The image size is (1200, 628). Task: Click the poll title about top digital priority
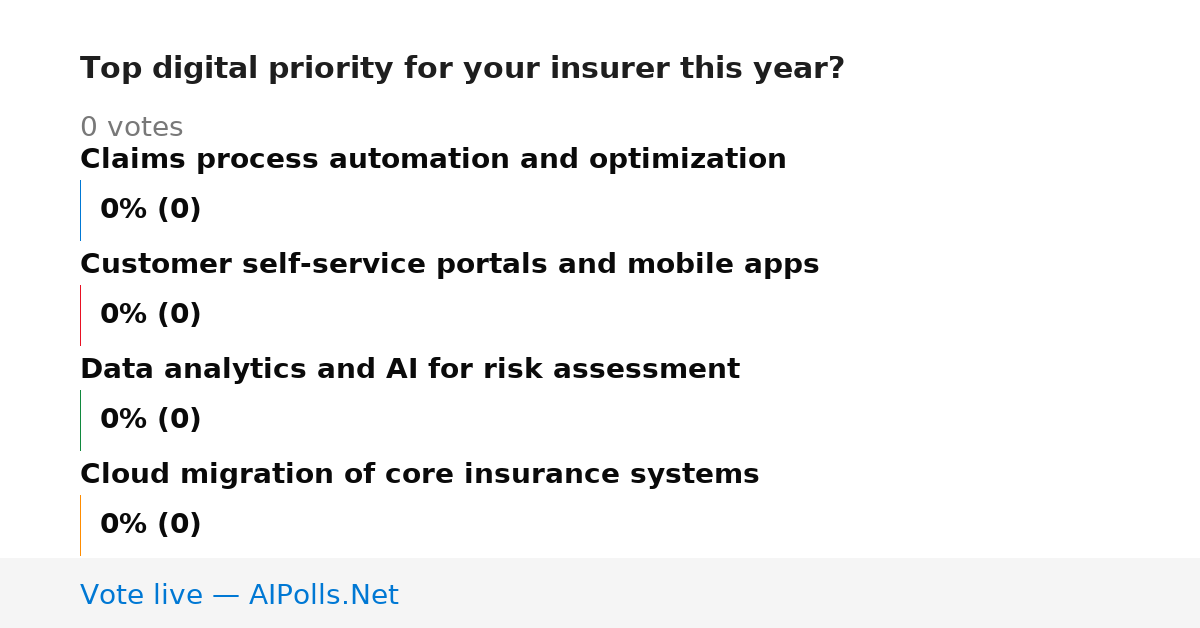pyautogui.click(x=462, y=69)
